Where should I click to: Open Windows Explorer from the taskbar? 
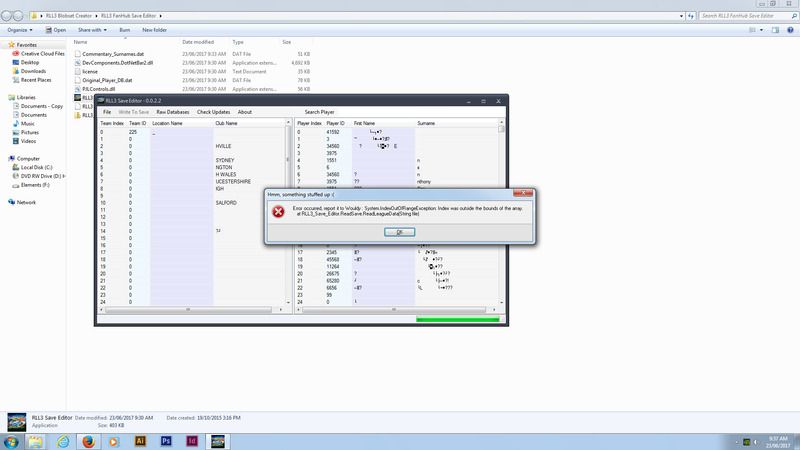pyautogui.click(x=36, y=441)
